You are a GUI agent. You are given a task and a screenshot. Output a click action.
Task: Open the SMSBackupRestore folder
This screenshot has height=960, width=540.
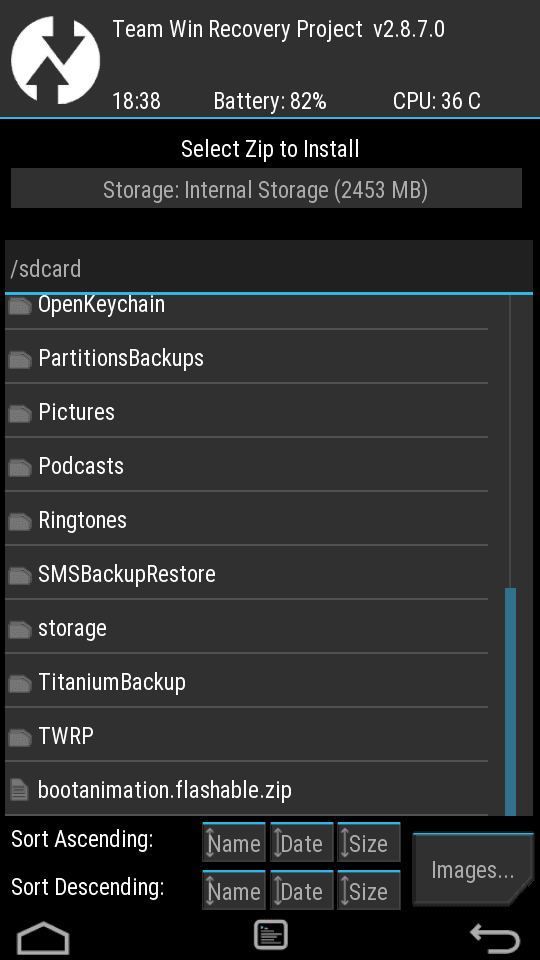(246, 574)
